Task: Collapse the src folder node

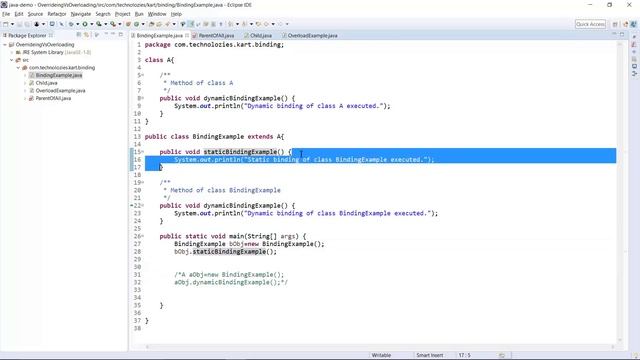Action: (x=12, y=60)
